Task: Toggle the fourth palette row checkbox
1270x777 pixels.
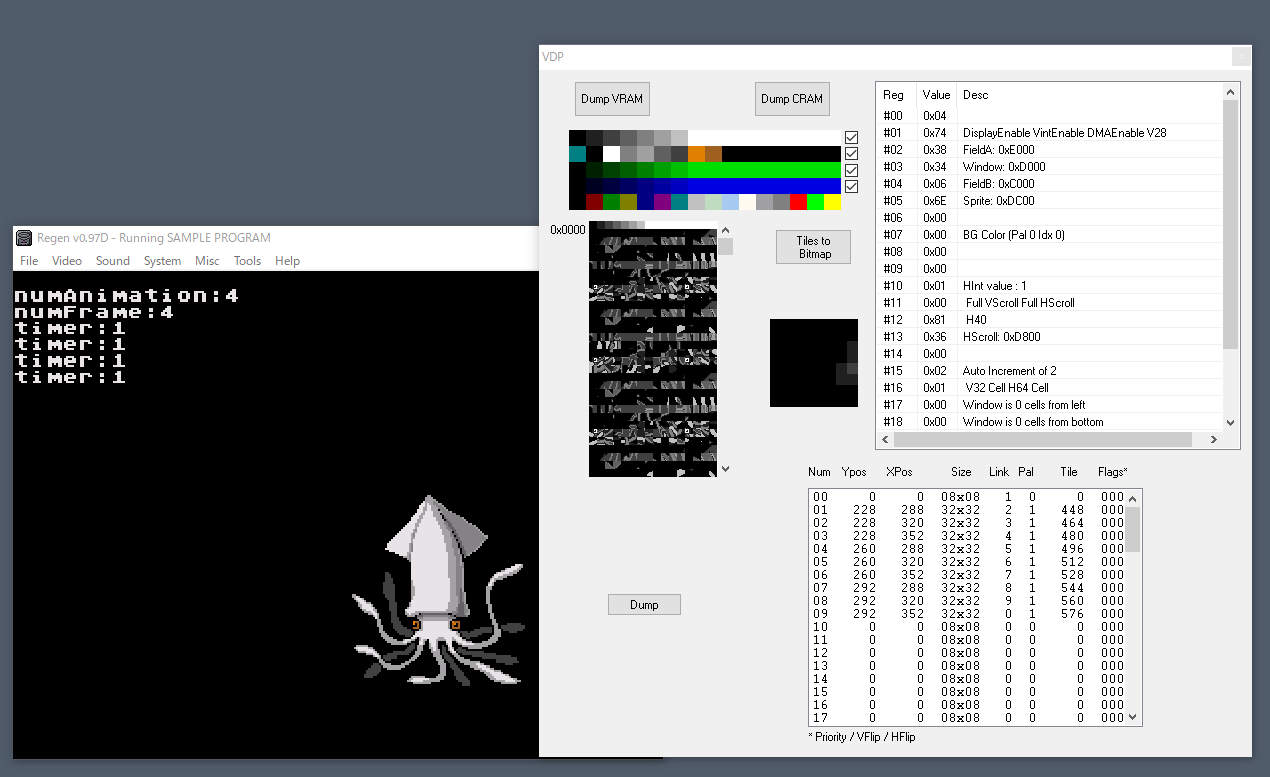Action: [851, 186]
